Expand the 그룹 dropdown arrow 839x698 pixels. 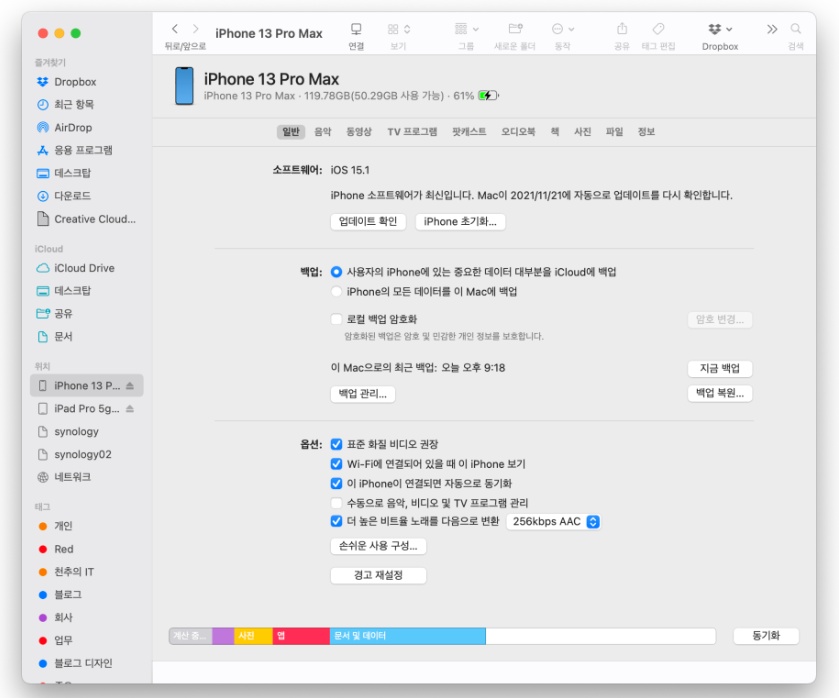coord(476,29)
